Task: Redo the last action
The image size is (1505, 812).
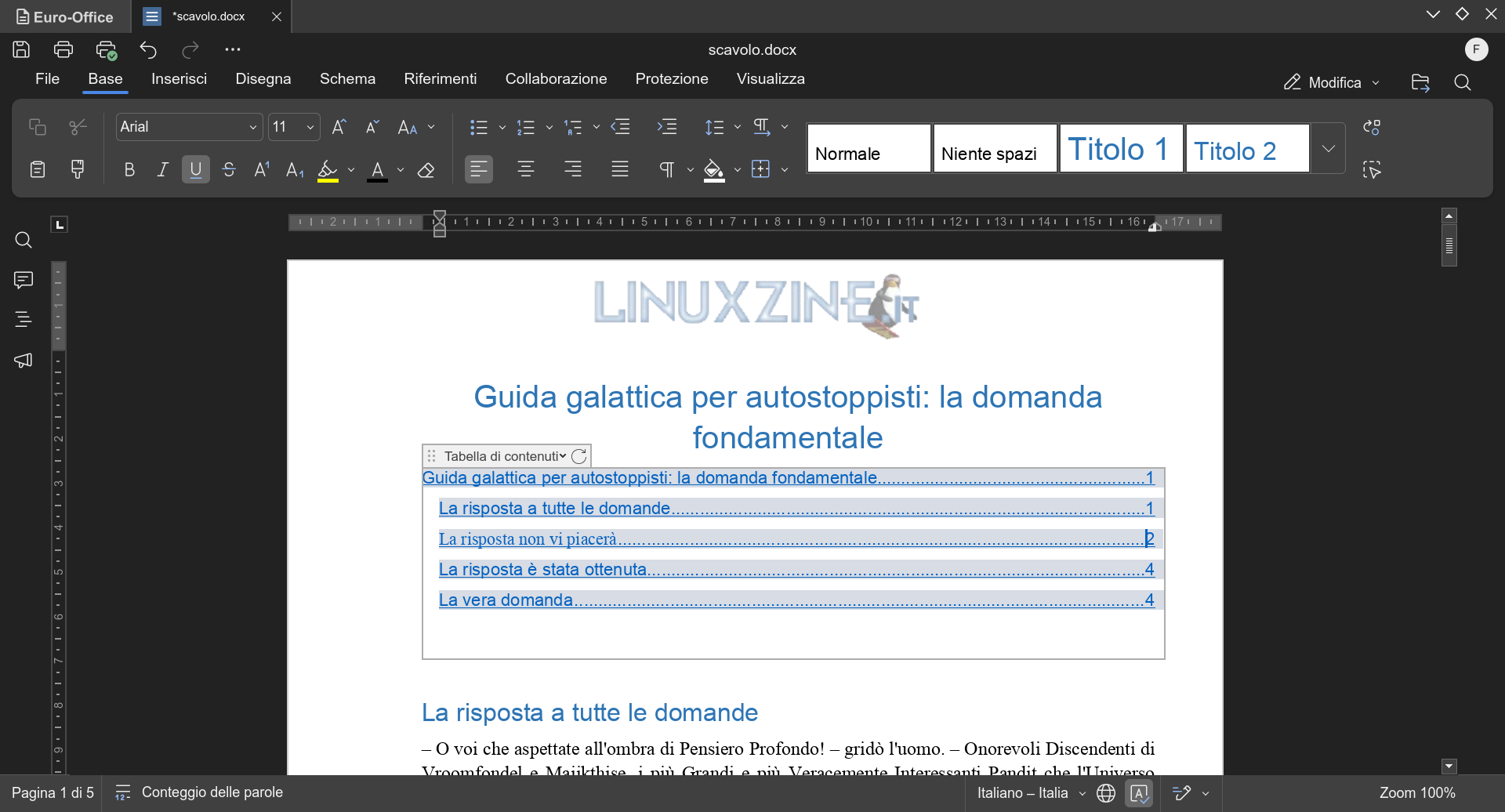Action: coord(190,49)
